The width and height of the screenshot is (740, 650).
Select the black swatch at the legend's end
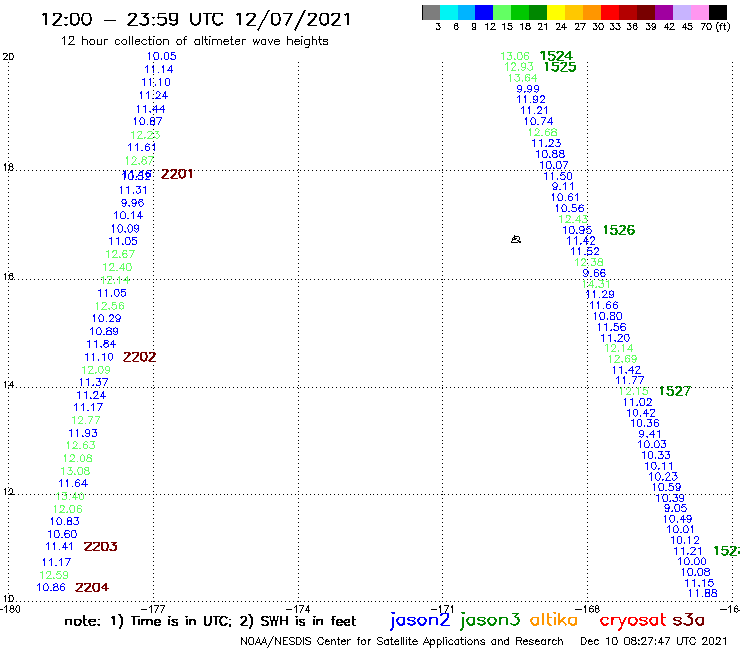(717, 12)
